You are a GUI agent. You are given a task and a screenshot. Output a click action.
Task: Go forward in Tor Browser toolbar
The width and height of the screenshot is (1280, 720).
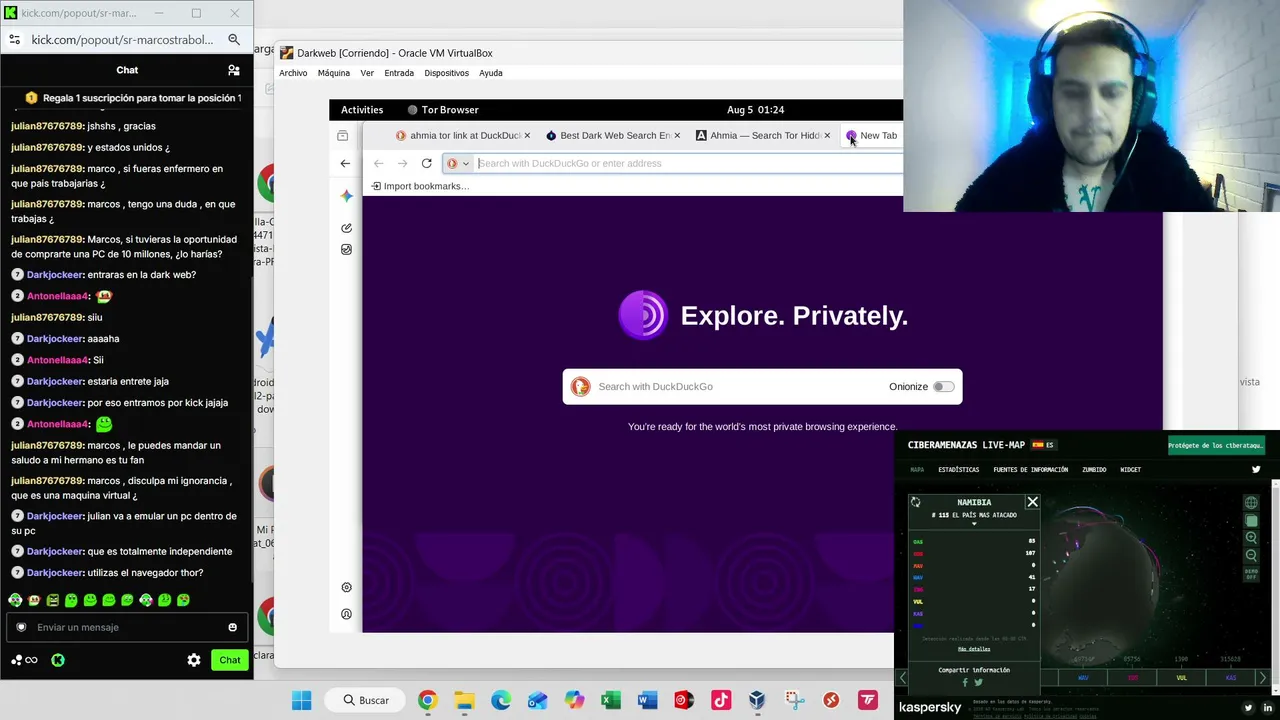(402, 163)
